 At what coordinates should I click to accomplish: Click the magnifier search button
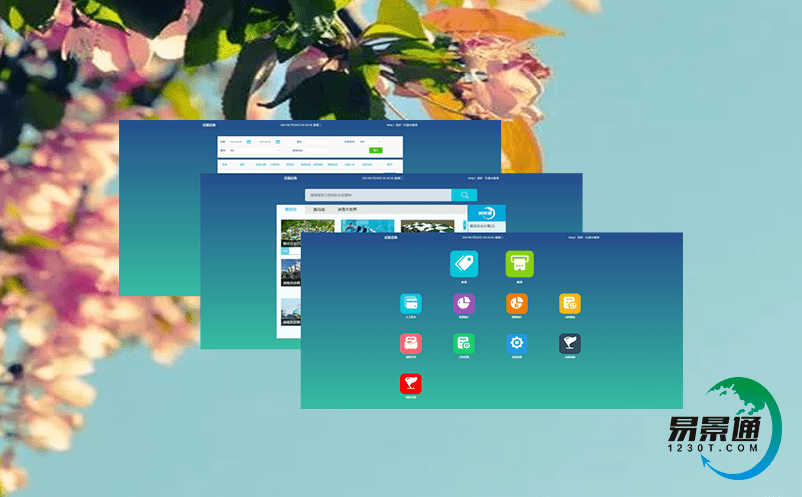click(x=464, y=195)
